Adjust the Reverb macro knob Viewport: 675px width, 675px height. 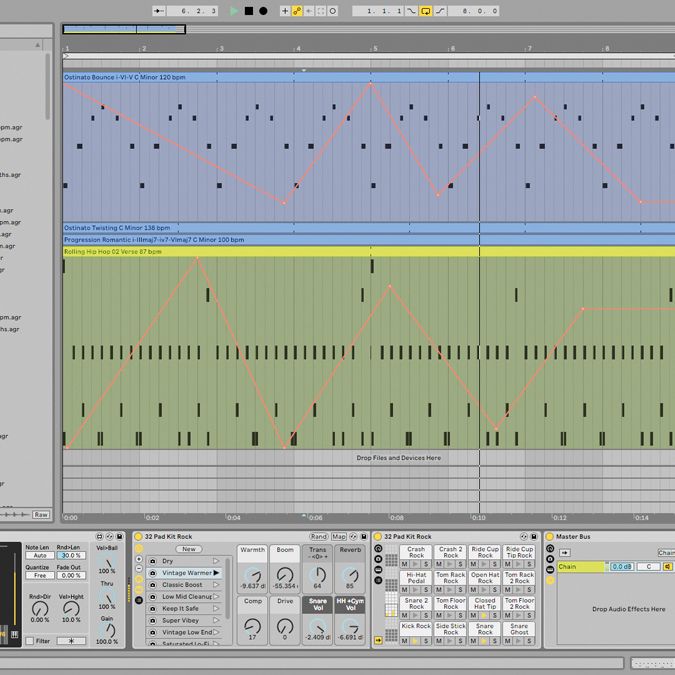coord(350,575)
